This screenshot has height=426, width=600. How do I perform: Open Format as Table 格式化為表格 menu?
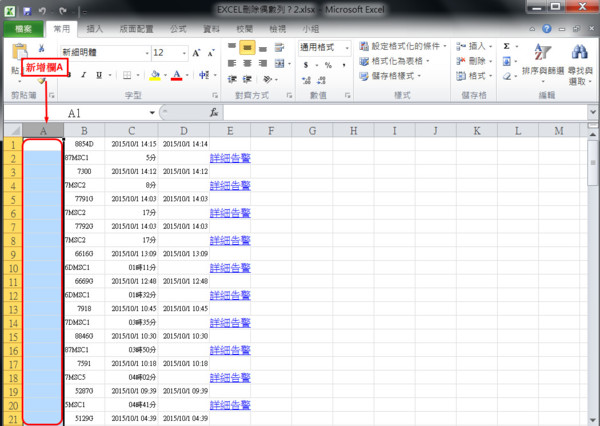click(395, 61)
